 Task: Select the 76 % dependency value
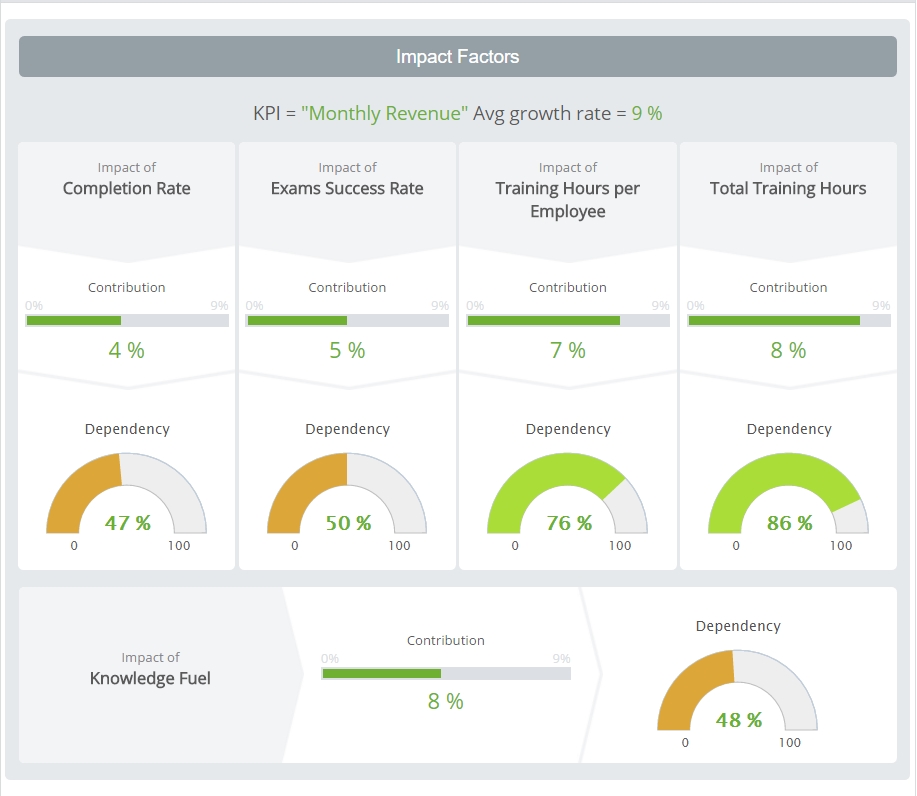click(x=569, y=523)
